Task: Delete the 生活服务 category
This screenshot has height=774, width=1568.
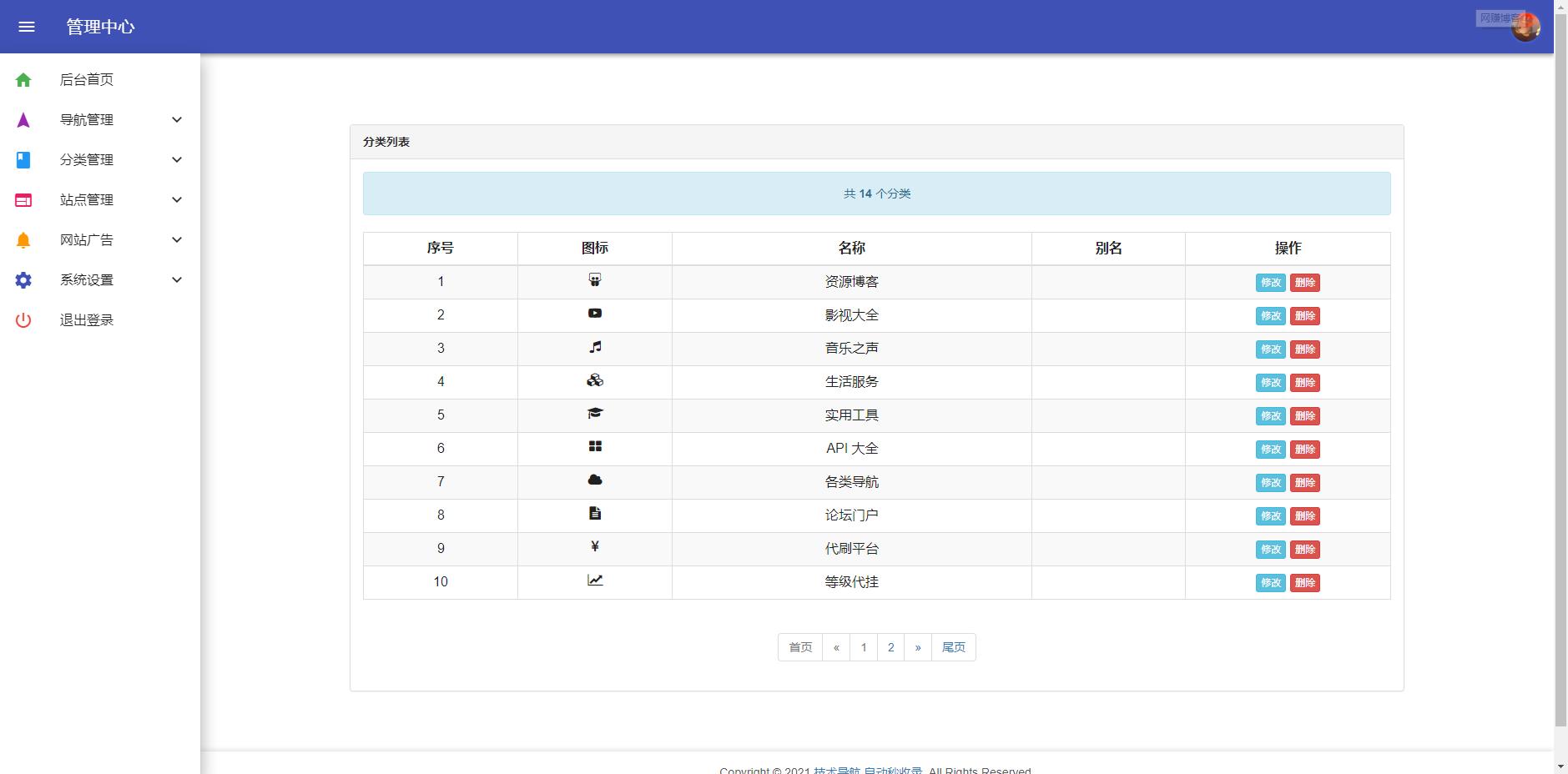Action: tap(1305, 383)
